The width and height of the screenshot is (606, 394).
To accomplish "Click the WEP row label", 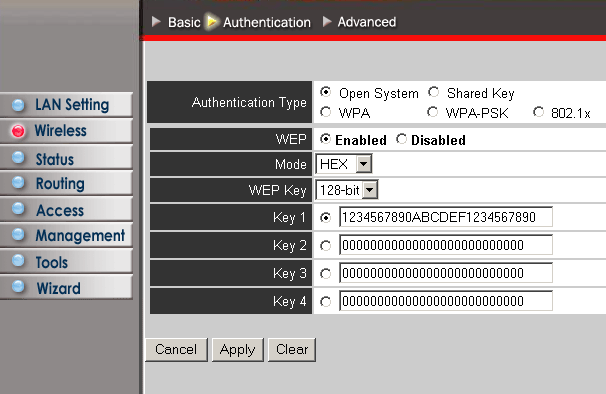I will [291, 139].
